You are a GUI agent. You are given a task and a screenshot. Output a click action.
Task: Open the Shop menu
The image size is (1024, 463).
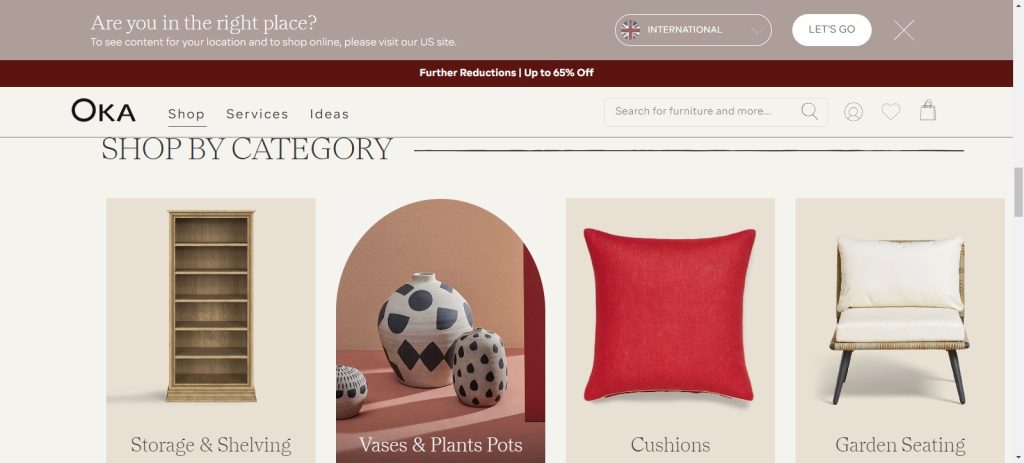coord(187,114)
